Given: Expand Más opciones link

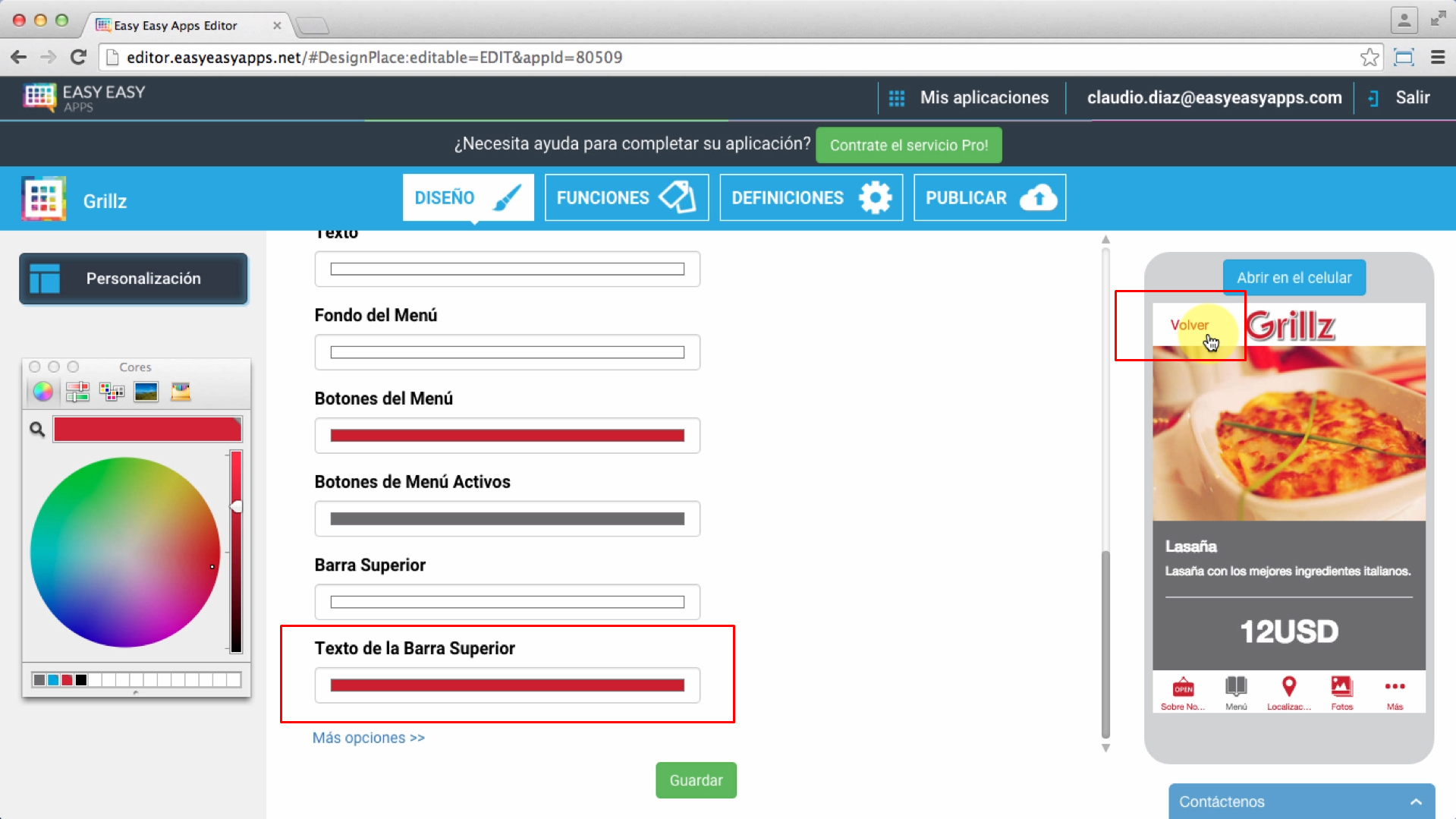Looking at the screenshot, I should [x=369, y=738].
